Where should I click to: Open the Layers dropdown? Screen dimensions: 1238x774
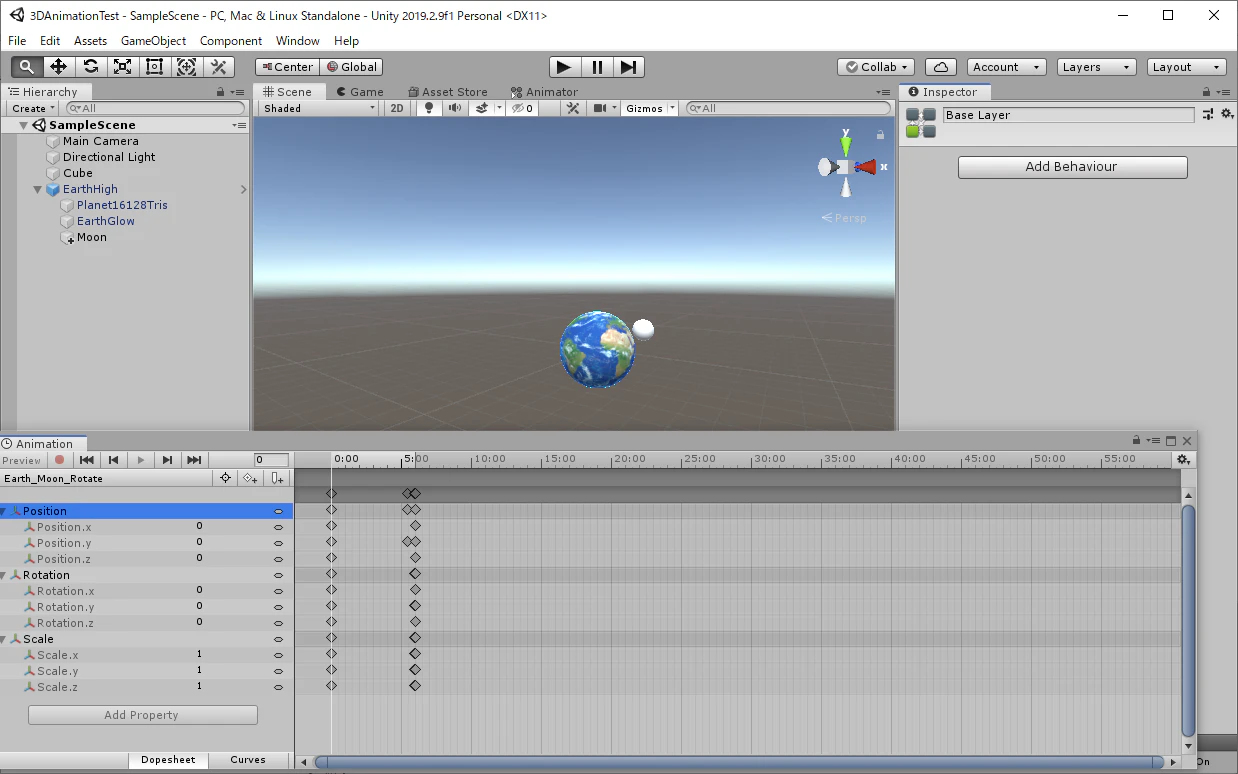coord(1097,67)
